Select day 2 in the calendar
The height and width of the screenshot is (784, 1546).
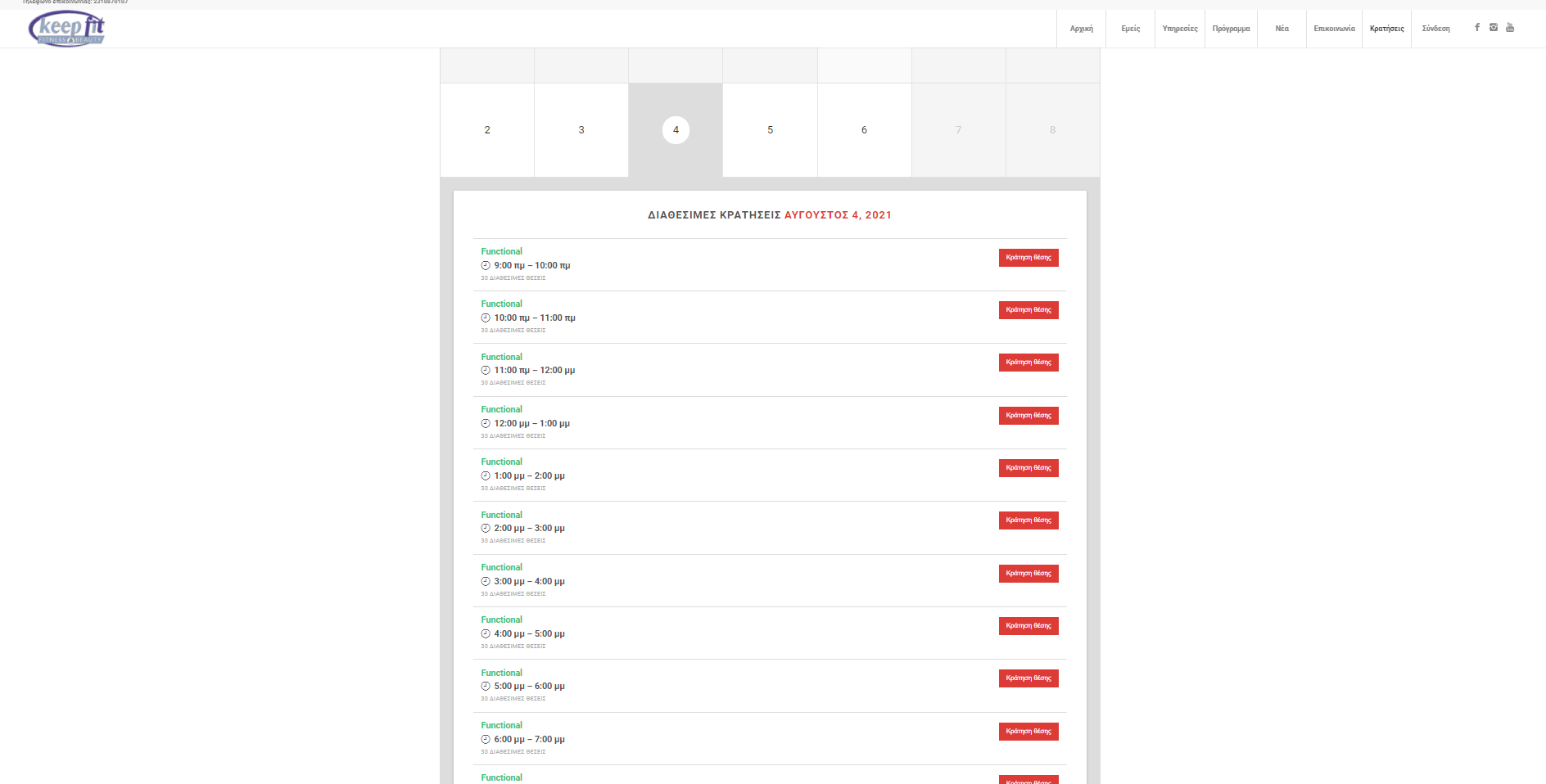click(487, 130)
